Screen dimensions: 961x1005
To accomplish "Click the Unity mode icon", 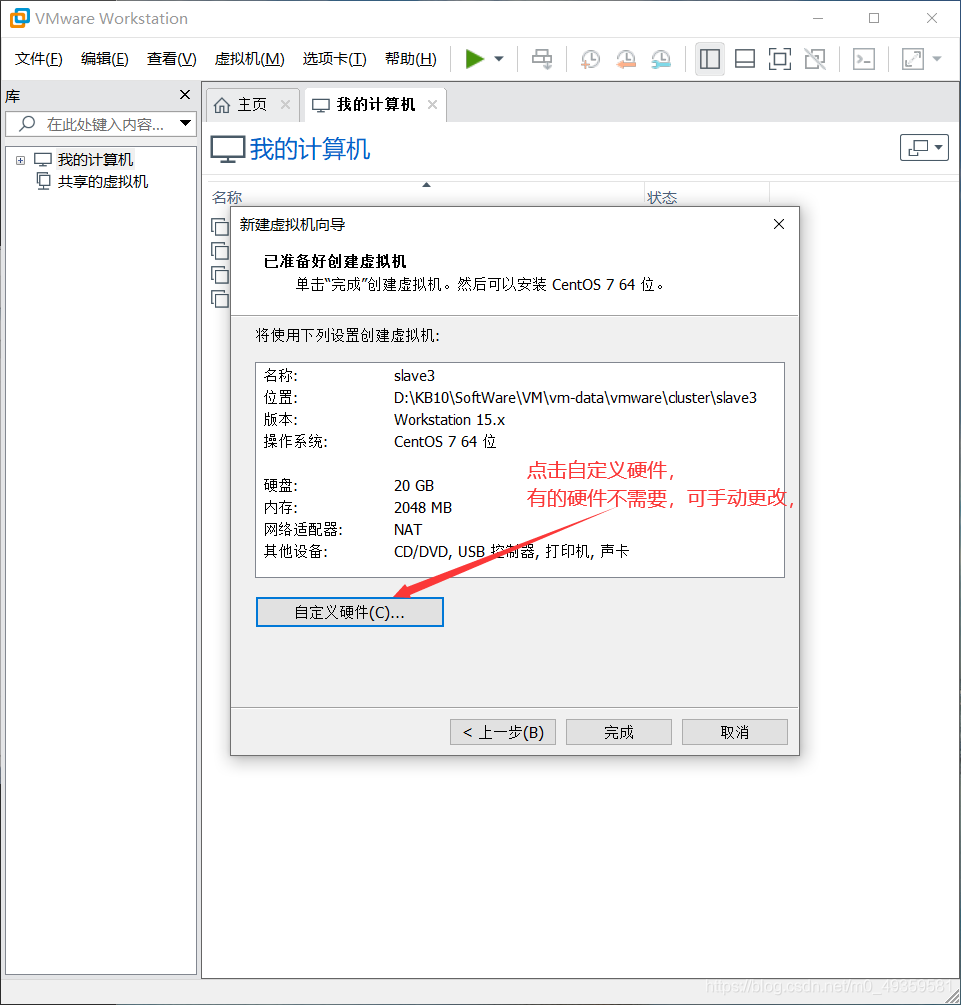I will [815, 59].
